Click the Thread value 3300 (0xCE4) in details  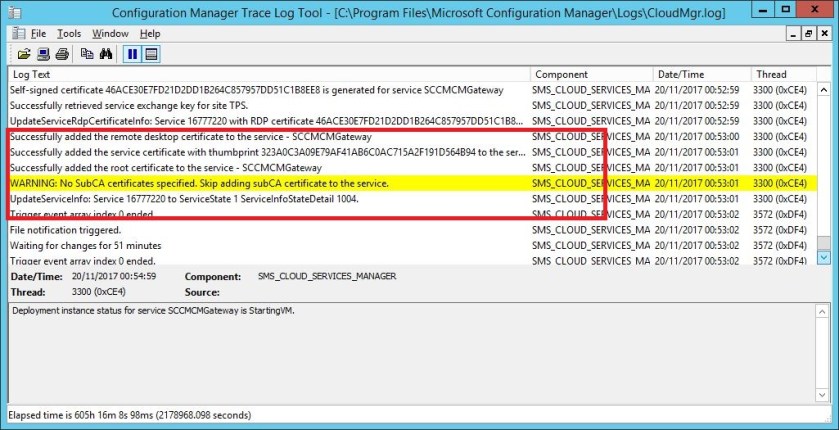pyautogui.click(x=98, y=292)
